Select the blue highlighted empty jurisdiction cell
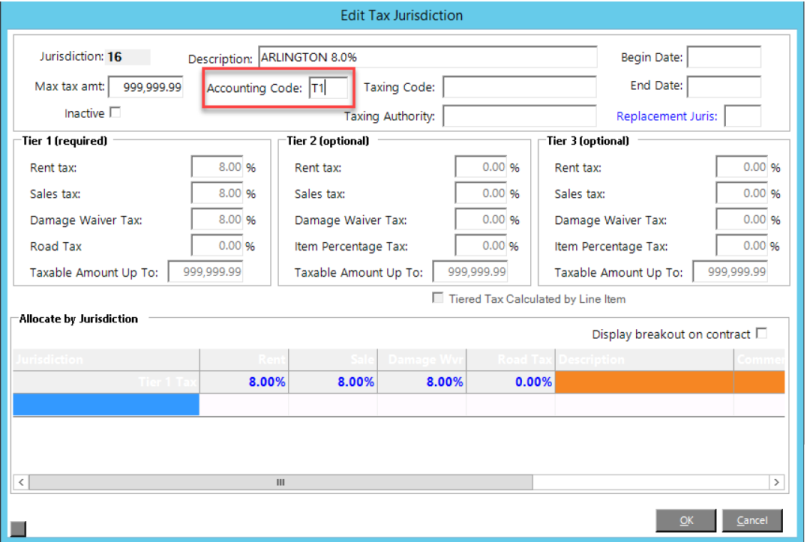Image resolution: width=807 pixels, height=542 pixels. coord(106,405)
